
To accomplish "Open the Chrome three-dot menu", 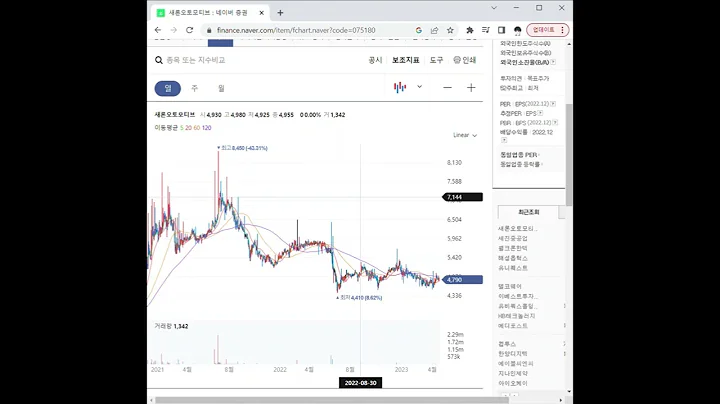I will pyautogui.click(x=562, y=30).
